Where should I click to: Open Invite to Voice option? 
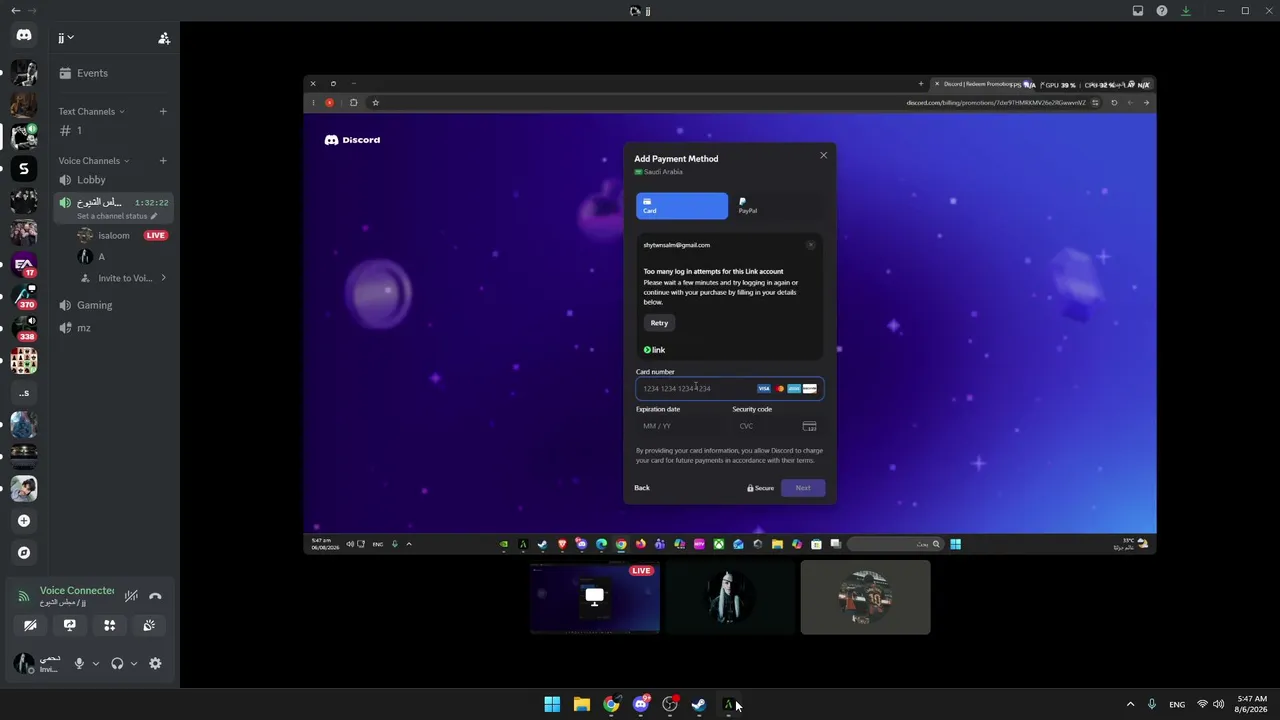pyautogui.click(x=124, y=278)
